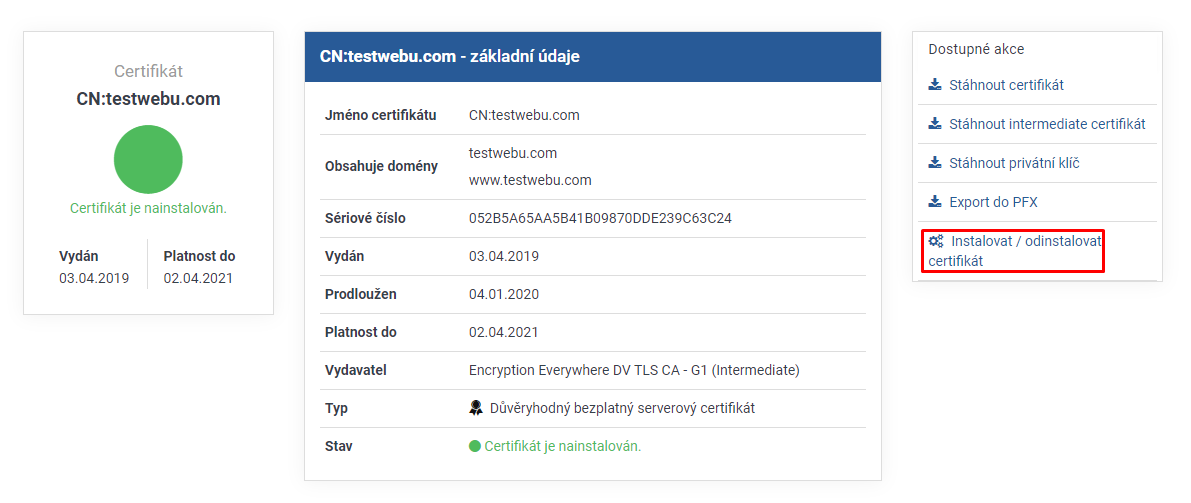Viewport: 1191px width, 503px height.
Task: Click download icon beside Export do PFX
Action: [935, 202]
